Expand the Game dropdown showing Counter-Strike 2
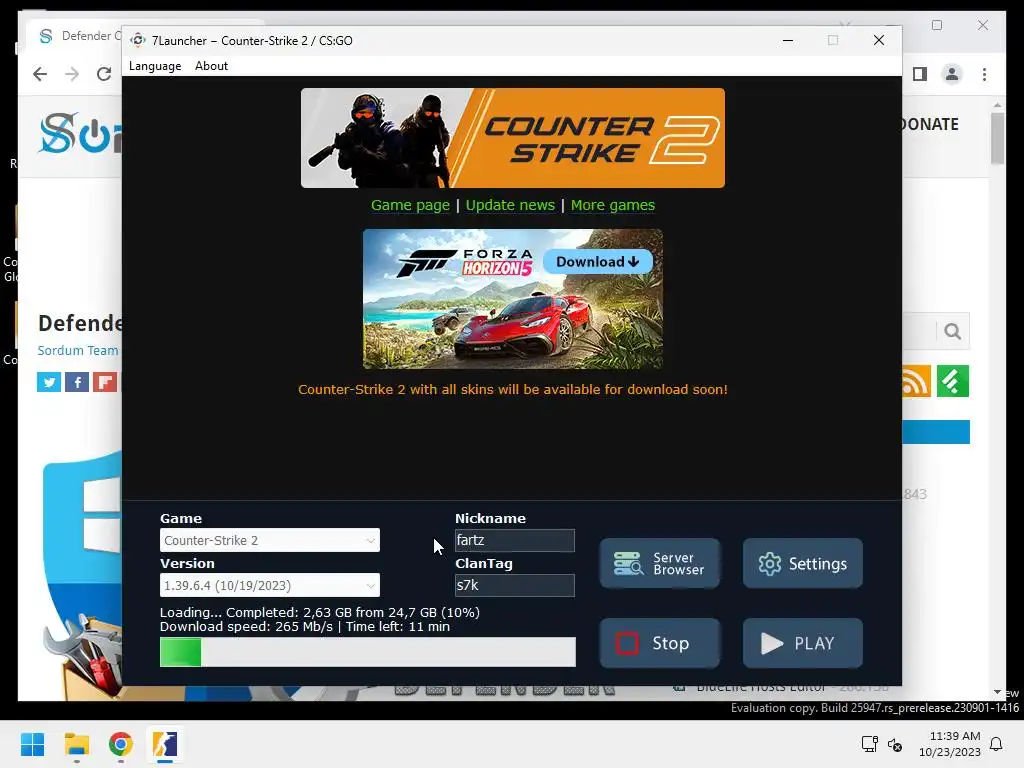This screenshot has width=1024, height=768. pos(270,540)
